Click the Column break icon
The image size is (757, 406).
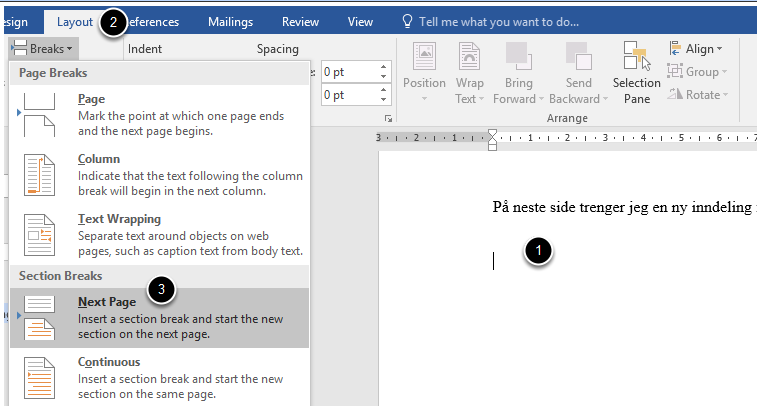pyautogui.click(x=39, y=175)
